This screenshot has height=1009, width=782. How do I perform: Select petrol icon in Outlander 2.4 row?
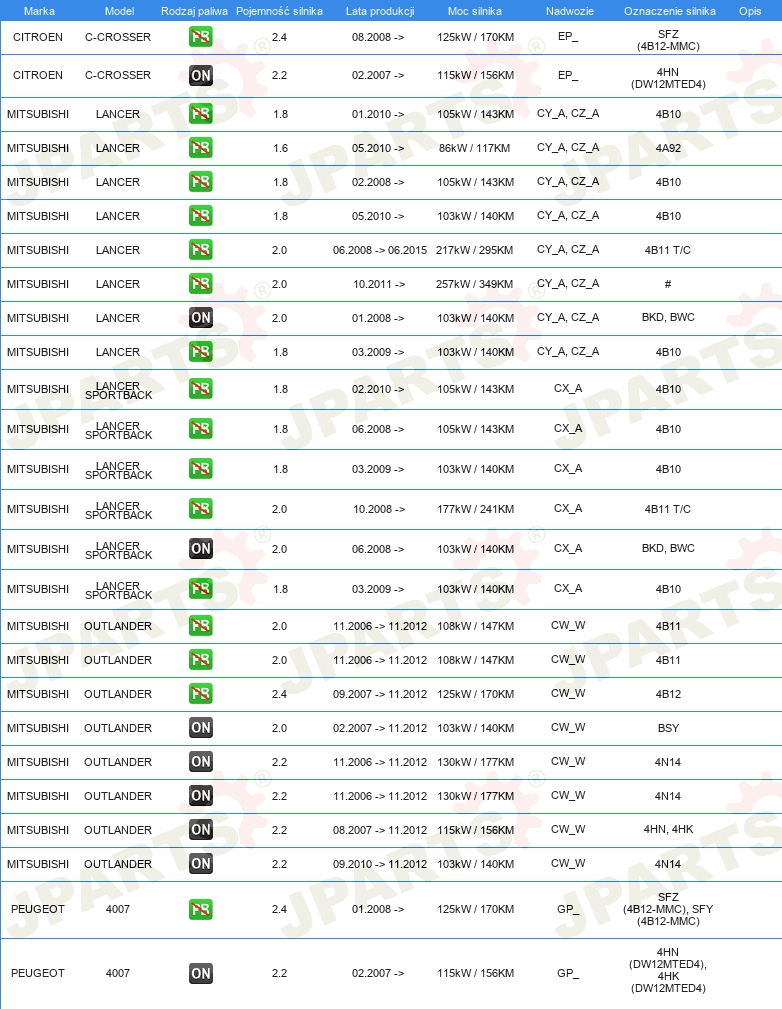(x=201, y=694)
